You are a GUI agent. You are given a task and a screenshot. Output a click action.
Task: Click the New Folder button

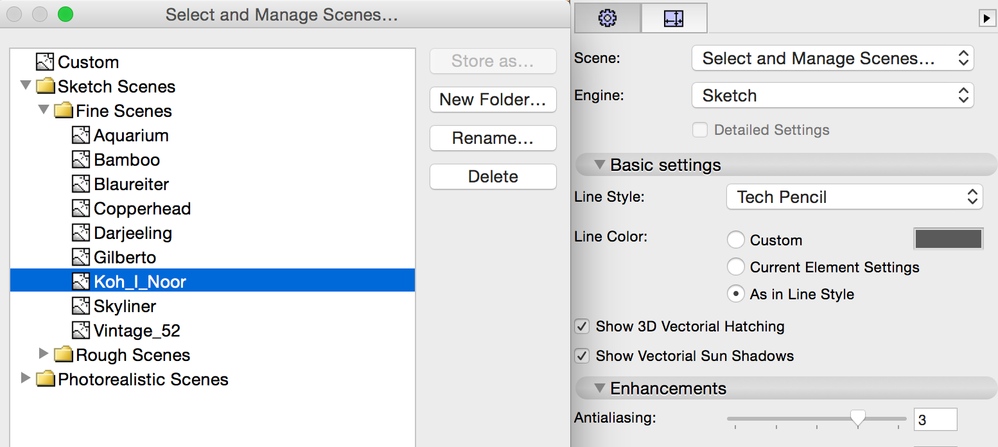tap(493, 99)
